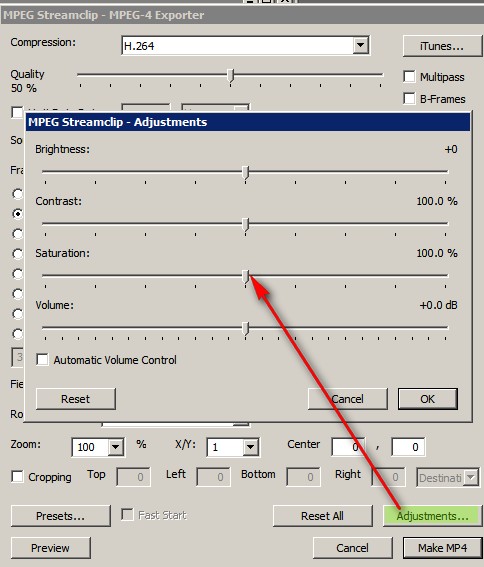Click the Quality slider handle
Viewport: 484px width, 567px height.
231,77
